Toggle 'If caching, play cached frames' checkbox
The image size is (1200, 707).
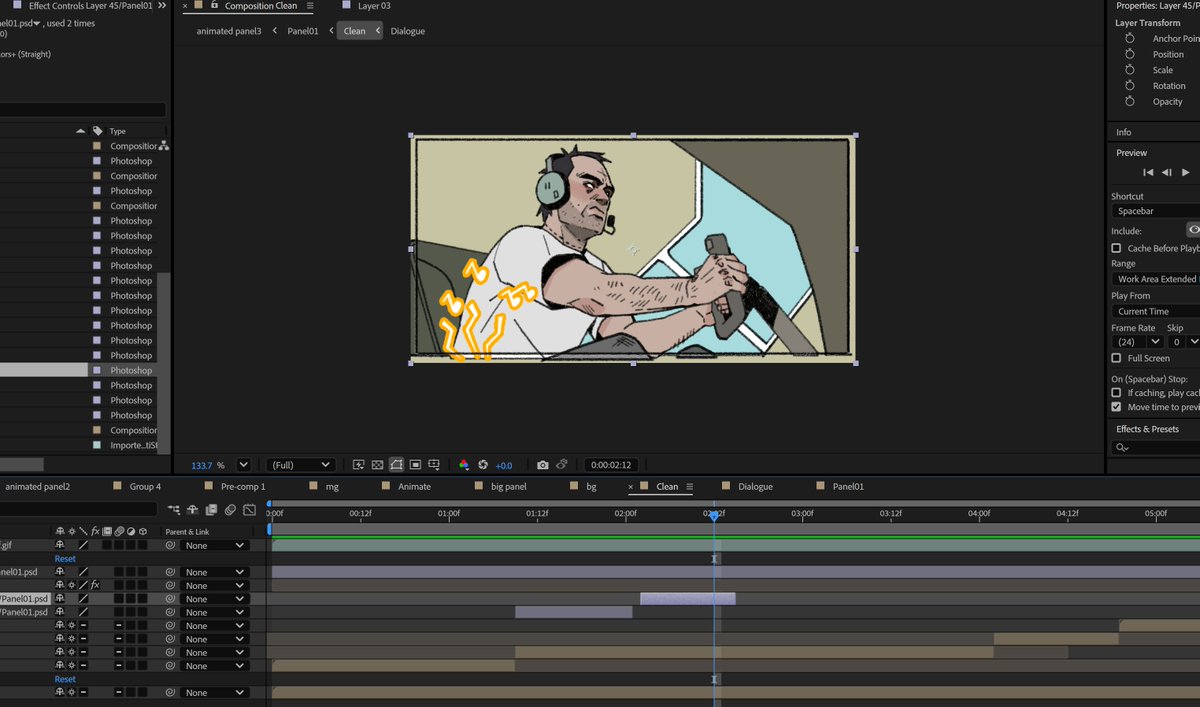(x=1116, y=393)
